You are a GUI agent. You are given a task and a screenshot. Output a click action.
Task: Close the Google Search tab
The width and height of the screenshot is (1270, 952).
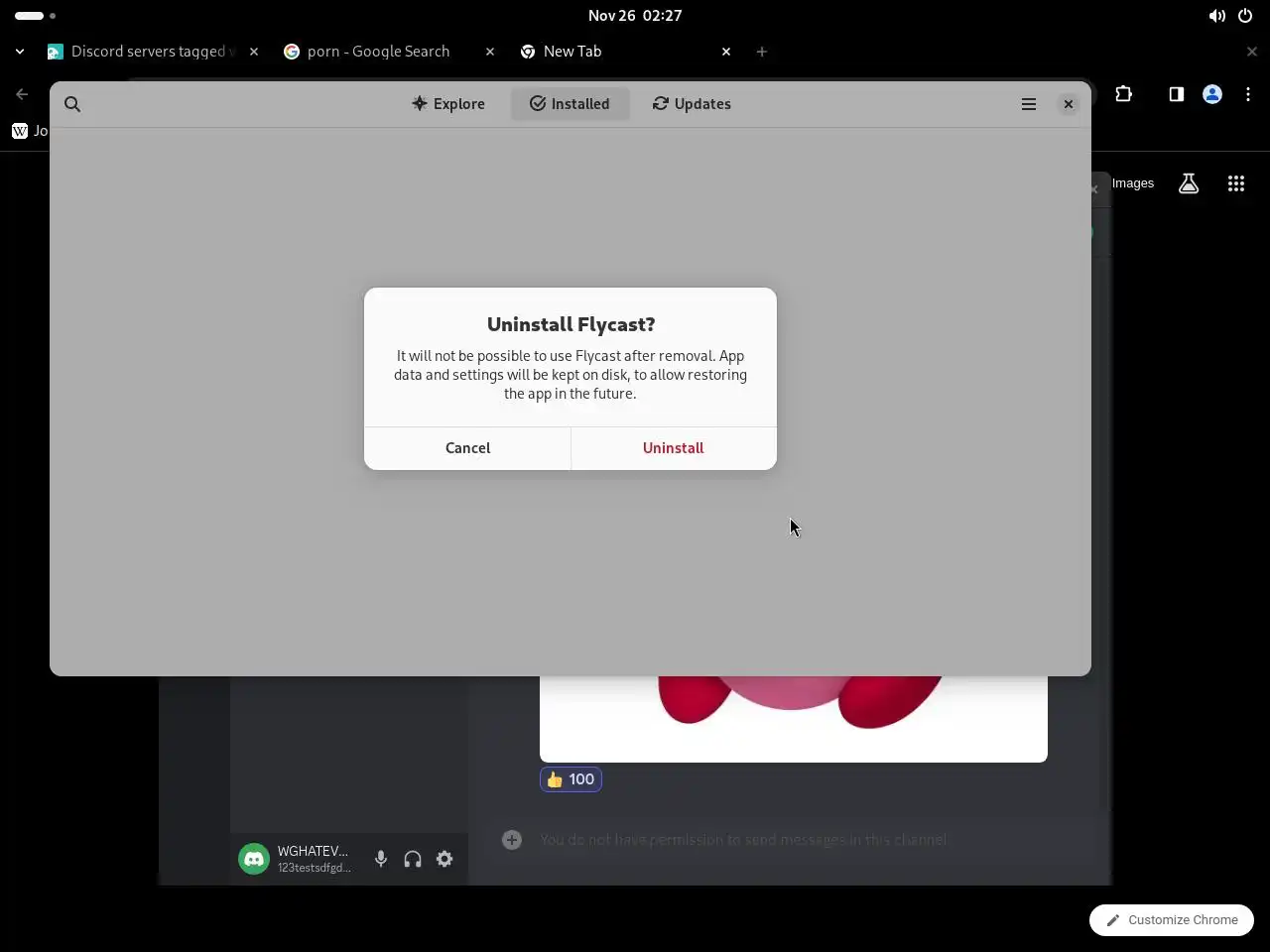click(490, 52)
